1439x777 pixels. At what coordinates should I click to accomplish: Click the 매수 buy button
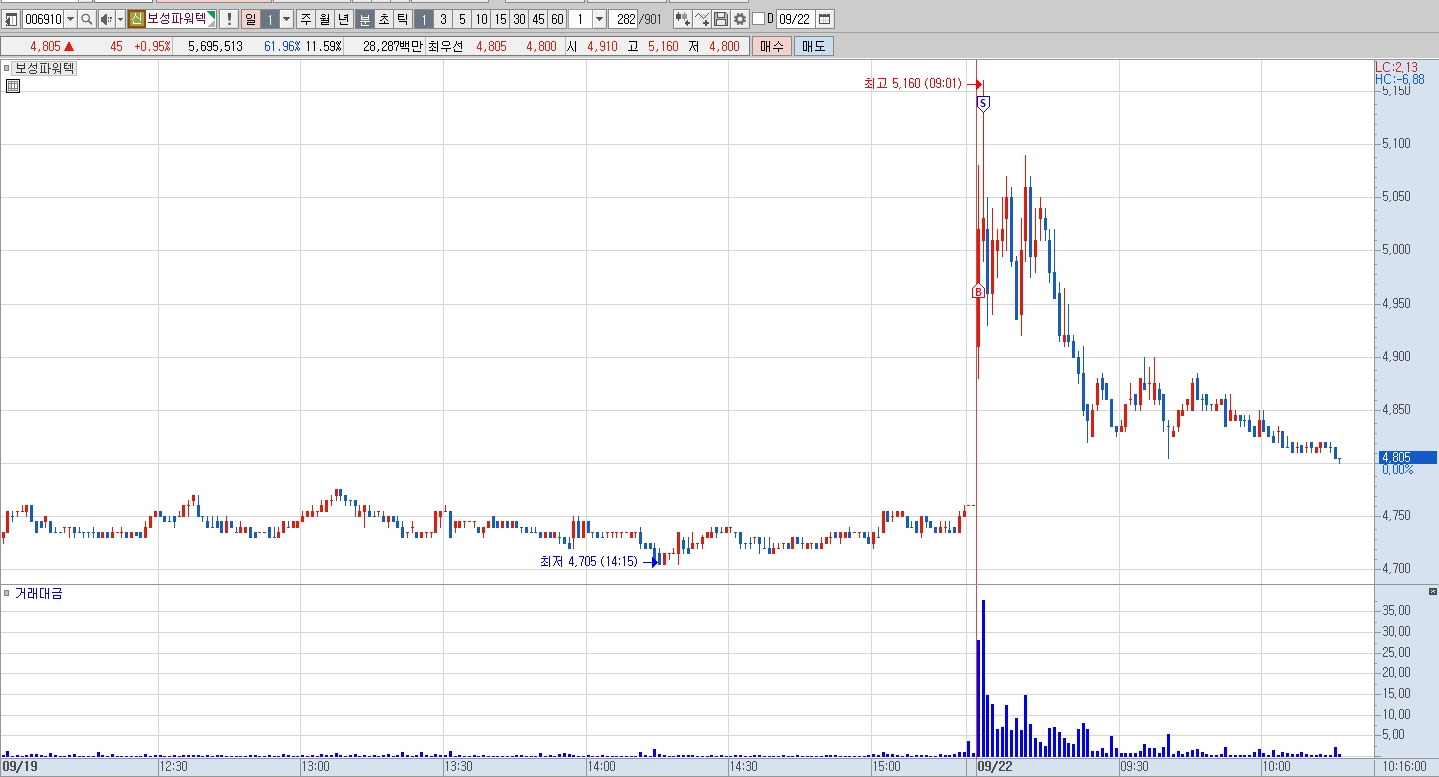pyautogui.click(x=771, y=46)
